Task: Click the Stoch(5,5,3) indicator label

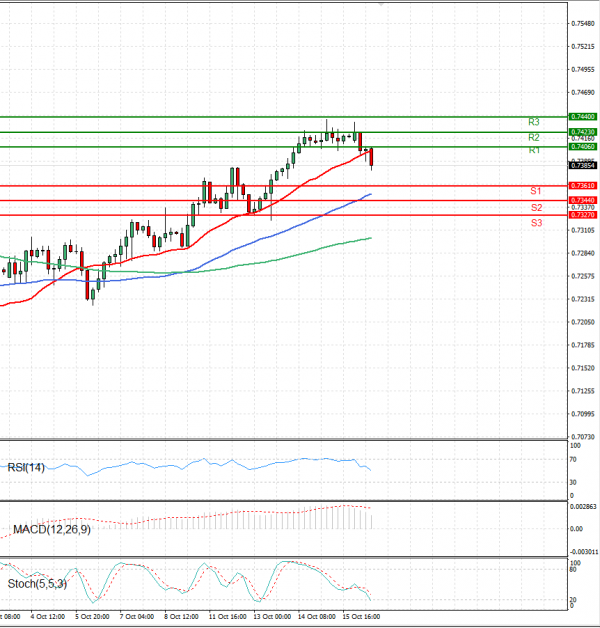Action: [x=37, y=584]
